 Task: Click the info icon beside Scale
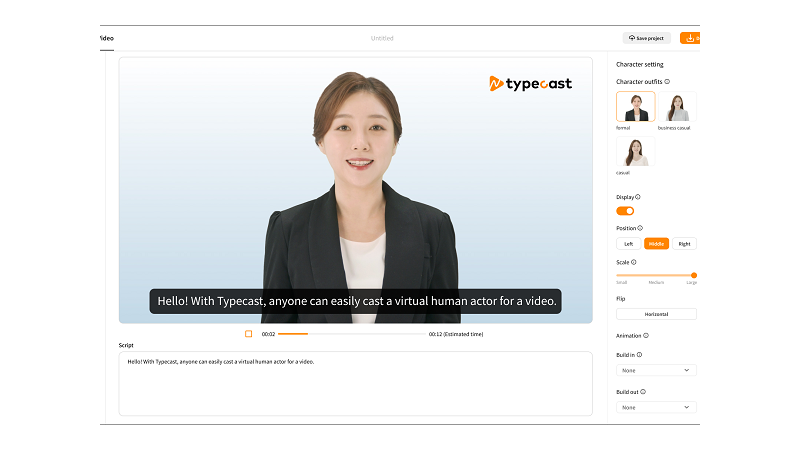pos(634,262)
